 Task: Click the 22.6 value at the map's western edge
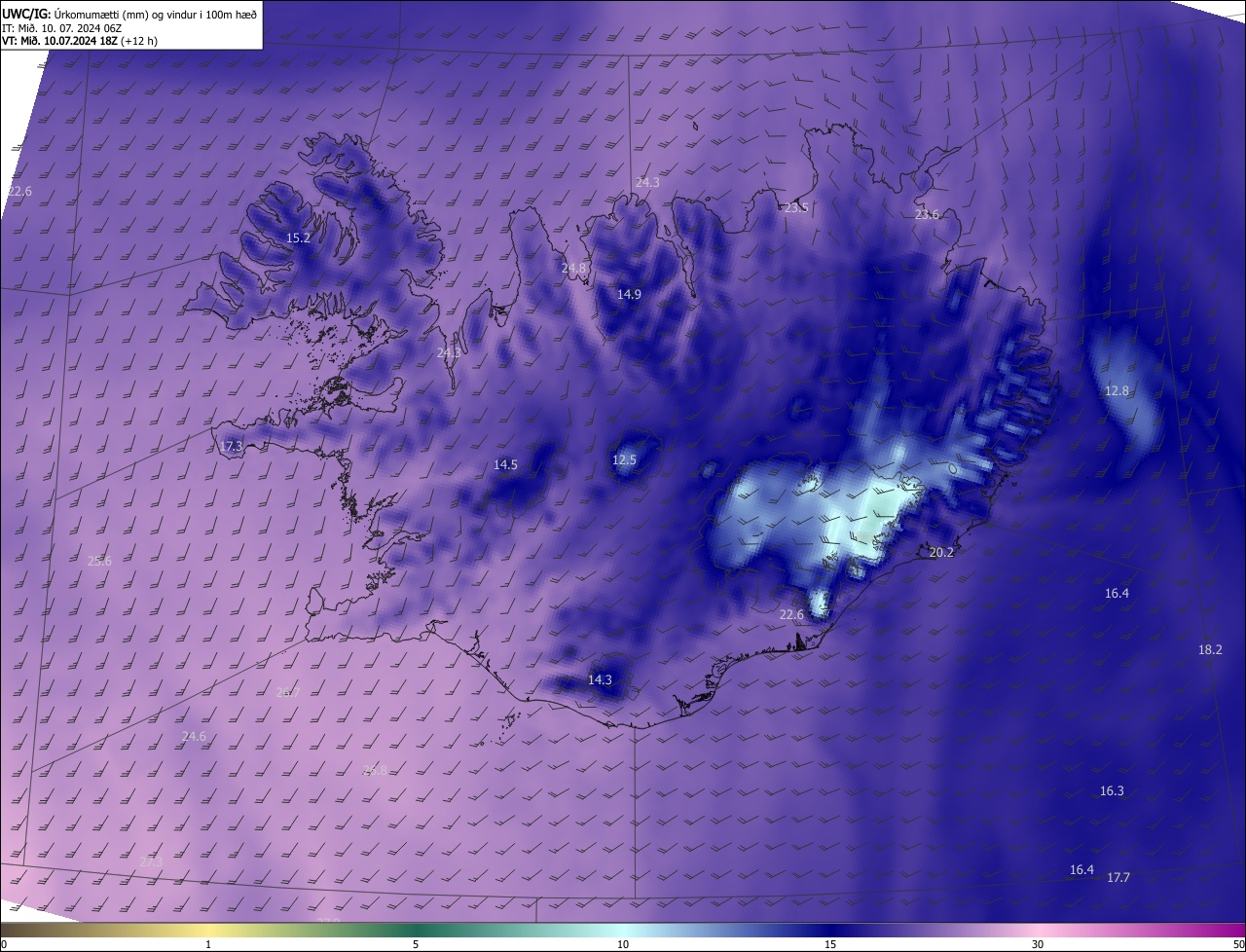click(19, 191)
